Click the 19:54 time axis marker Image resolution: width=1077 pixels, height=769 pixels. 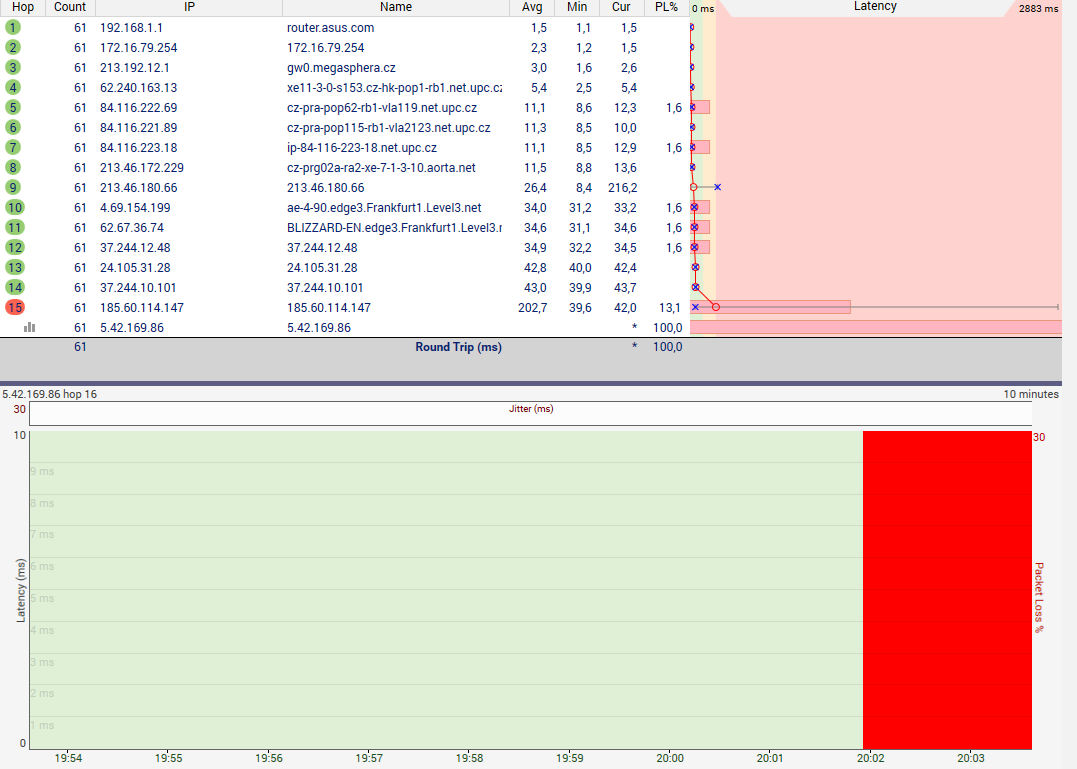coord(68,758)
